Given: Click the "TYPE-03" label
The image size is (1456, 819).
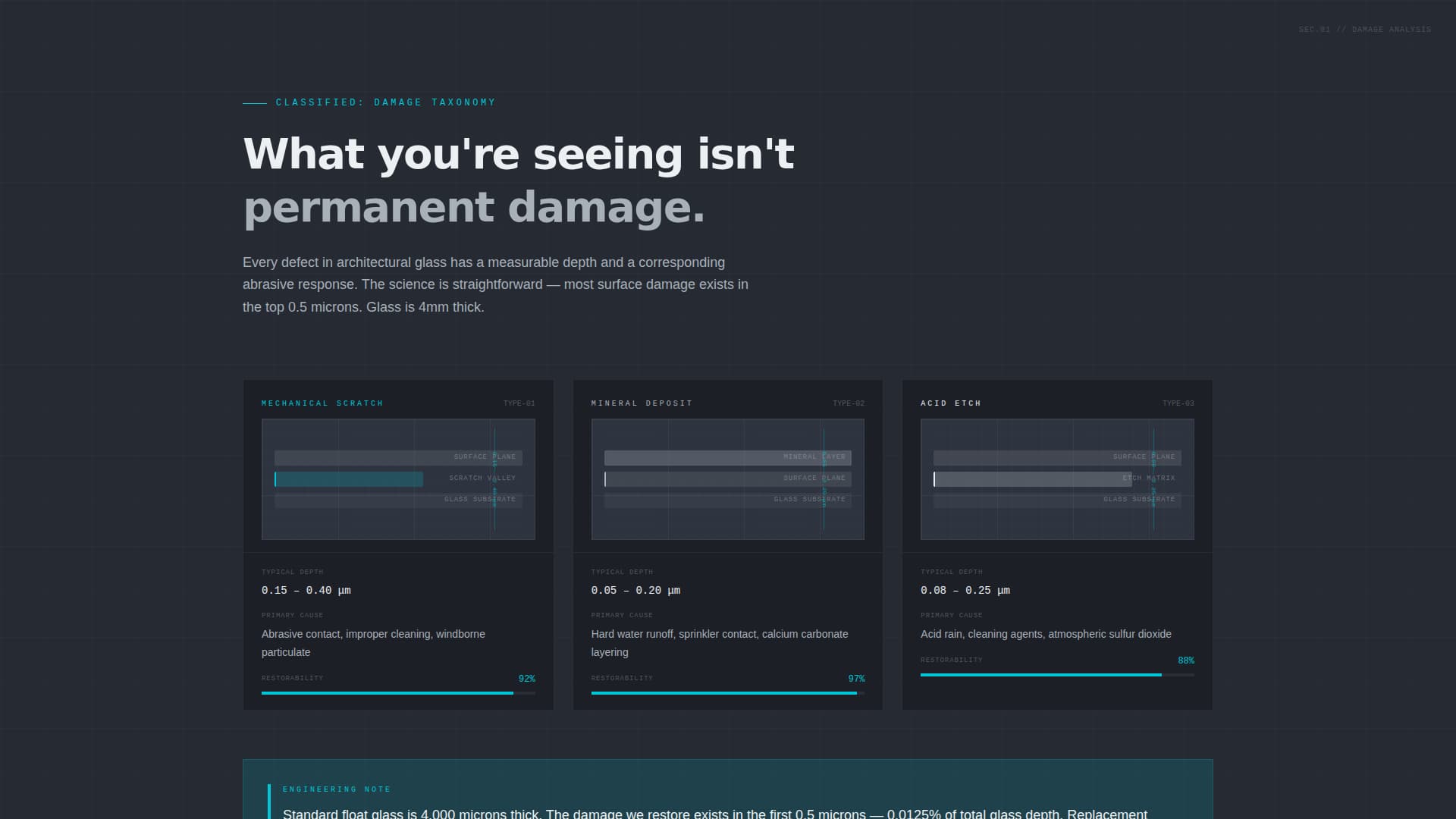Looking at the screenshot, I should [1178, 403].
